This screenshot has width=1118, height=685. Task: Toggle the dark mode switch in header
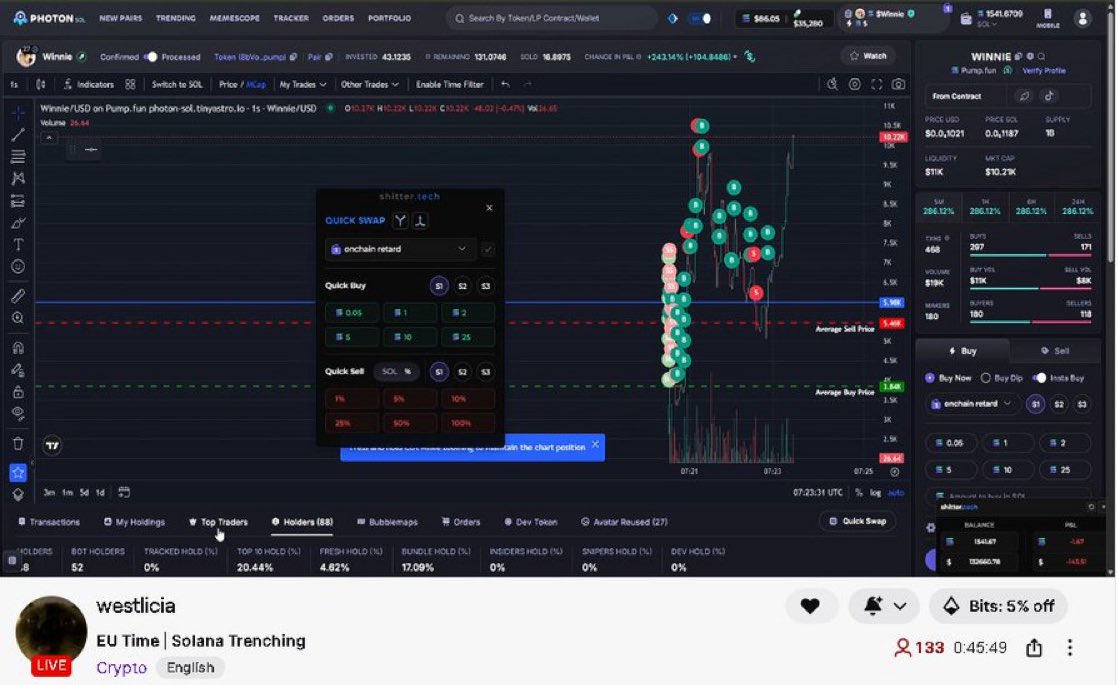[x=701, y=19]
